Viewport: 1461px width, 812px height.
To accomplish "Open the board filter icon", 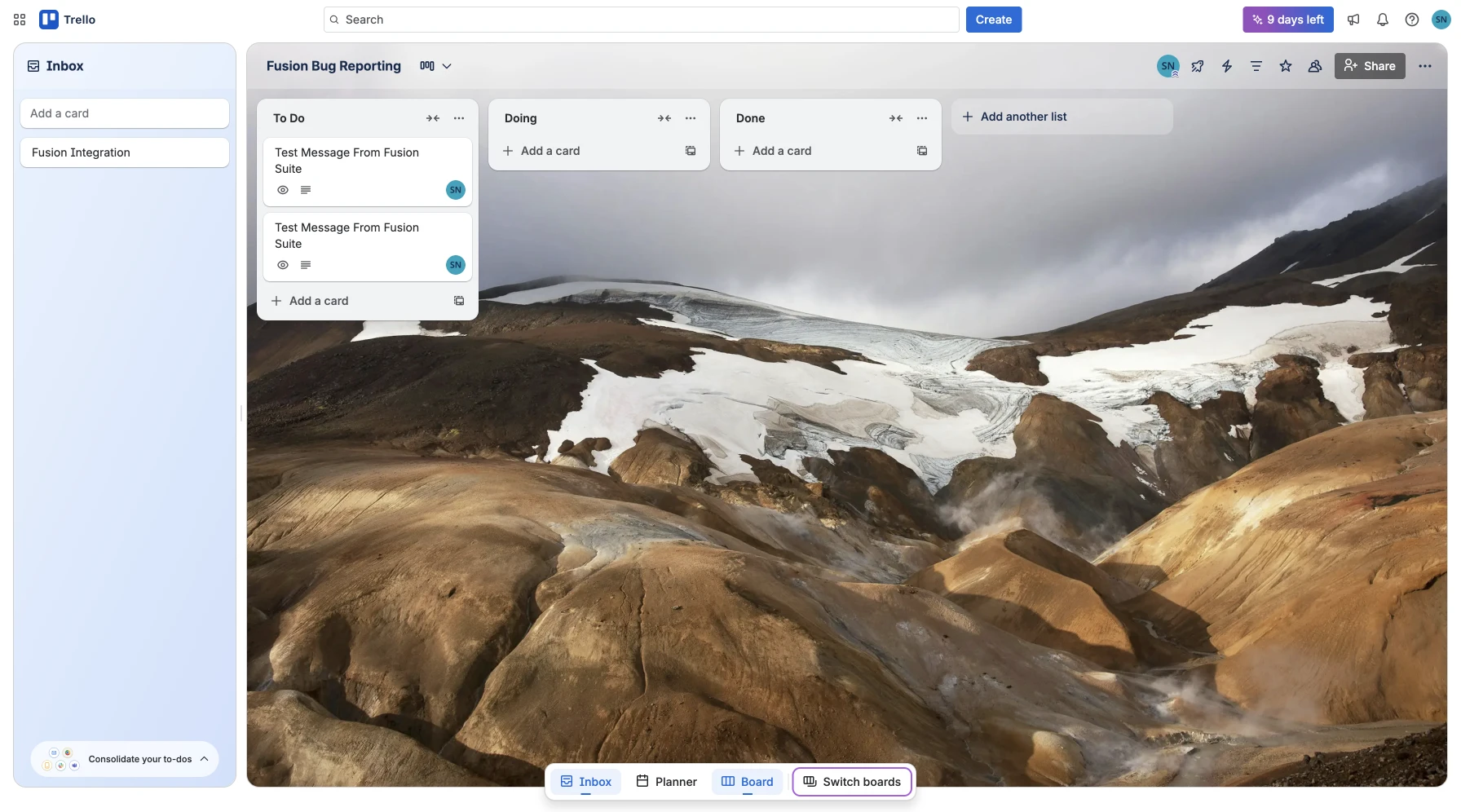I will (1256, 66).
